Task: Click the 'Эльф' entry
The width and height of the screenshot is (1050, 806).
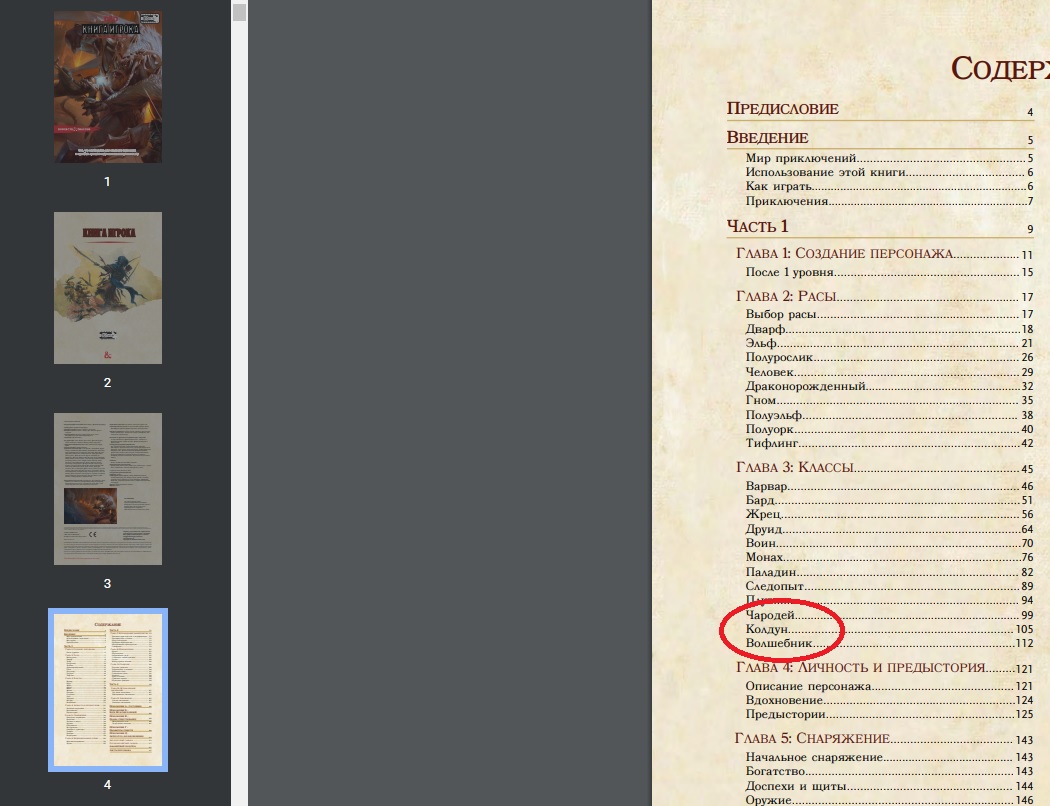Action: [761, 343]
